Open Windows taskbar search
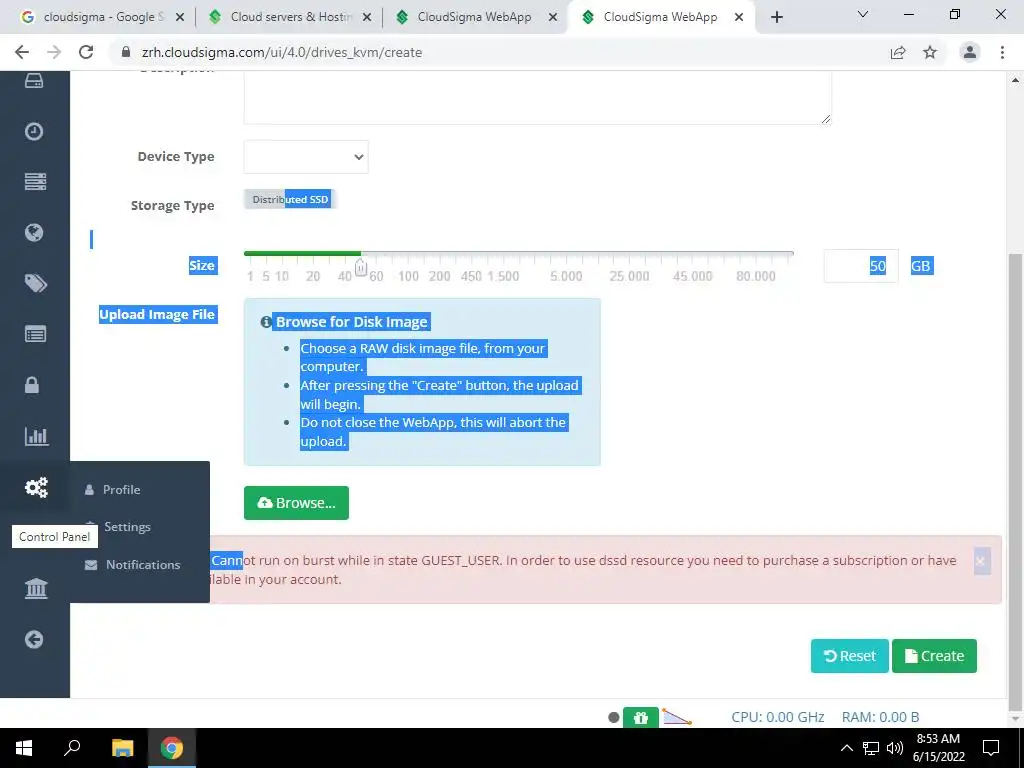This screenshot has width=1024, height=768. (x=72, y=748)
